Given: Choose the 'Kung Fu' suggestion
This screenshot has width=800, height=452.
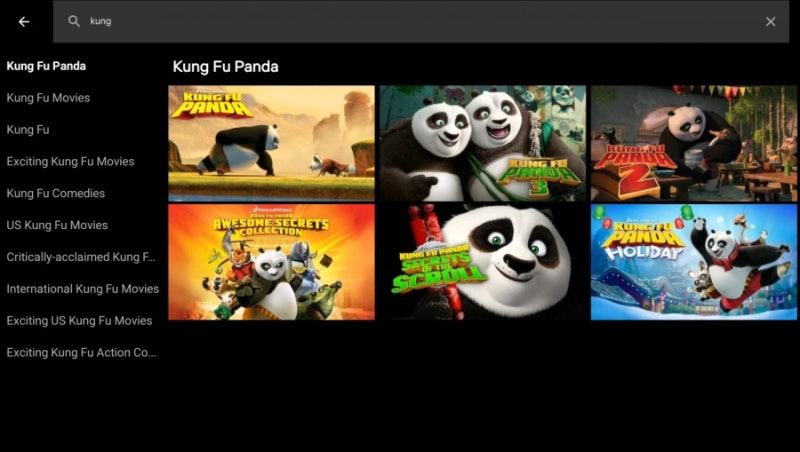Looking at the screenshot, I should point(28,130).
